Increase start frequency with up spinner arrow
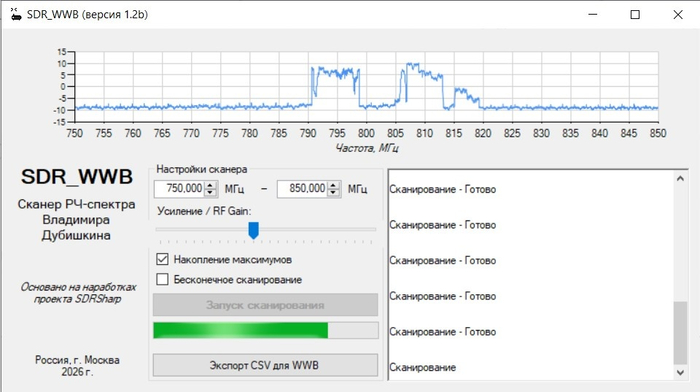The image size is (700, 392). click(x=210, y=185)
